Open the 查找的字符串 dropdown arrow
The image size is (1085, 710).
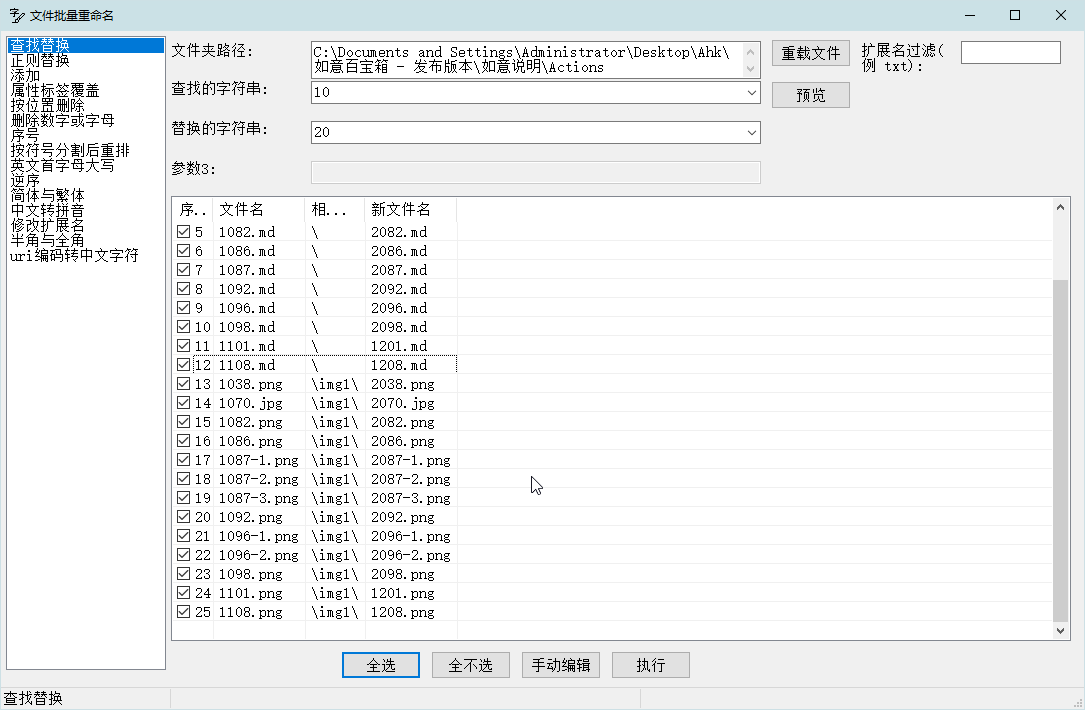click(x=751, y=93)
